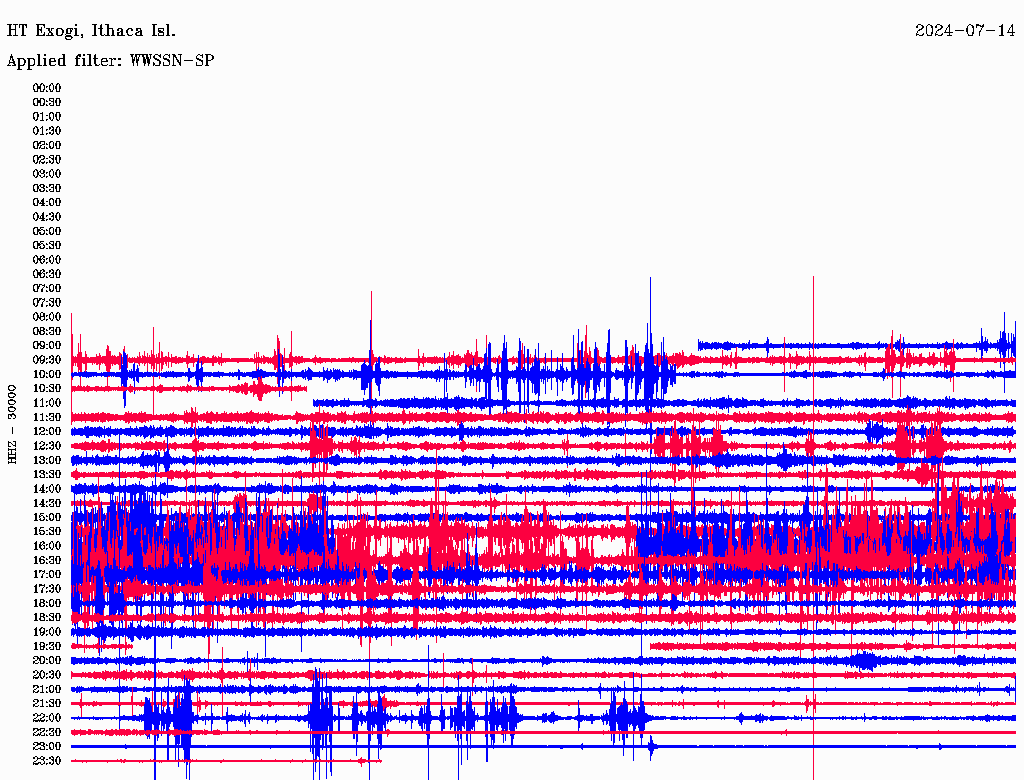This screenshot has width=1024, height=780.
Task: Select the 'Applied filter: WWSSN-SP' text
Action: pos(110,60)
